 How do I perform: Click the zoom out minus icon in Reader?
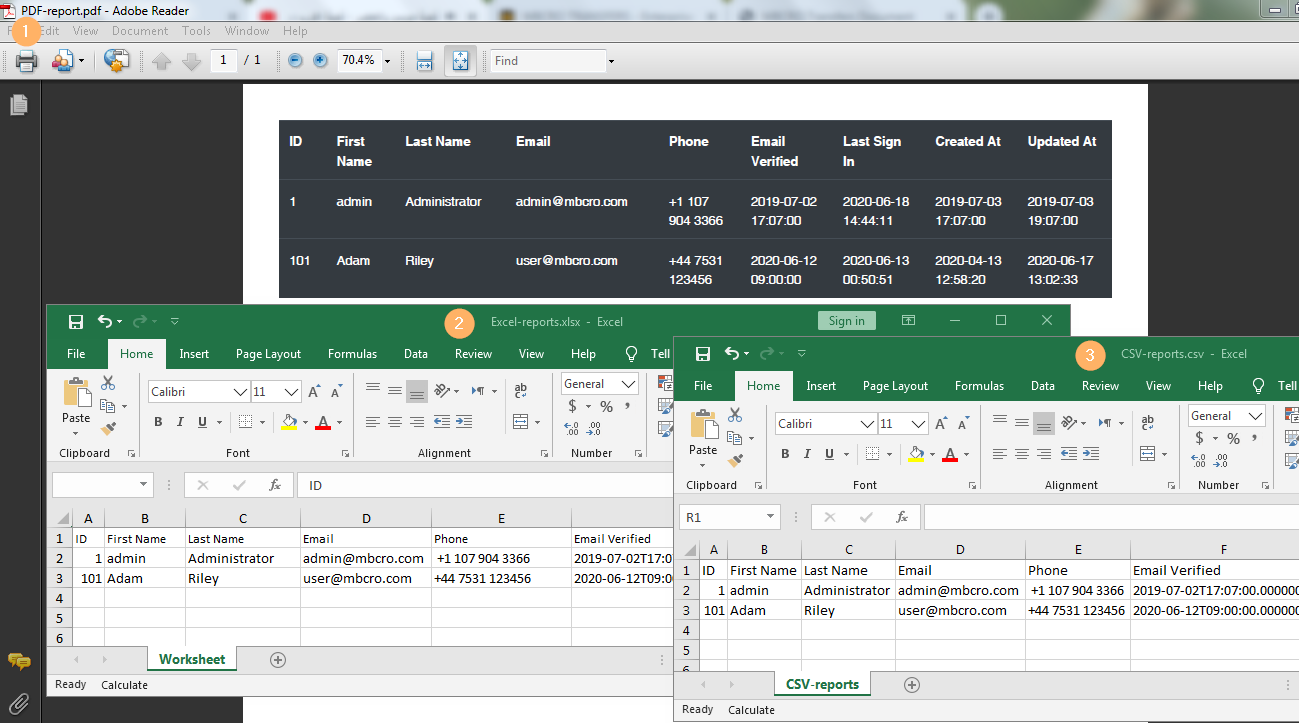point(295,60)
